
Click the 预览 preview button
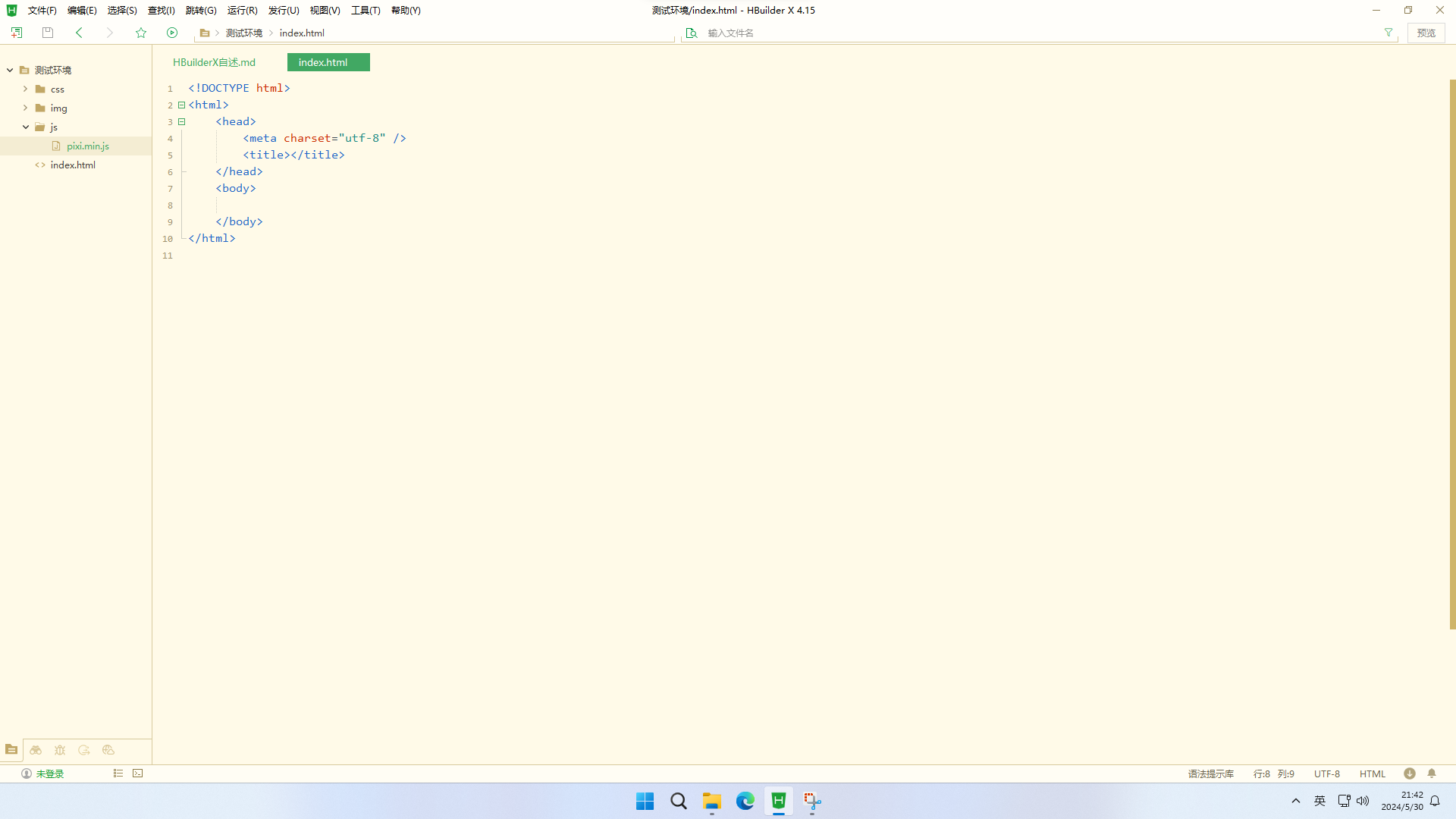[1425, 33]
